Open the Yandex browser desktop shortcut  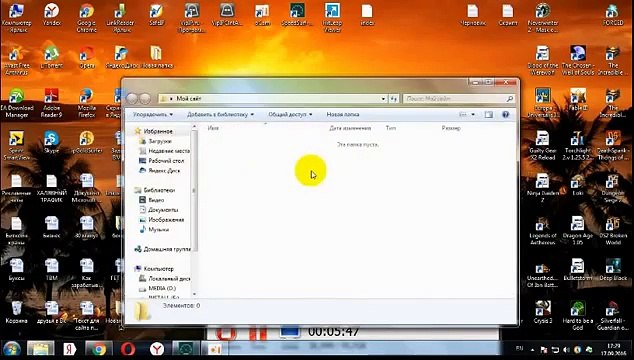click(x=52, y=15)
